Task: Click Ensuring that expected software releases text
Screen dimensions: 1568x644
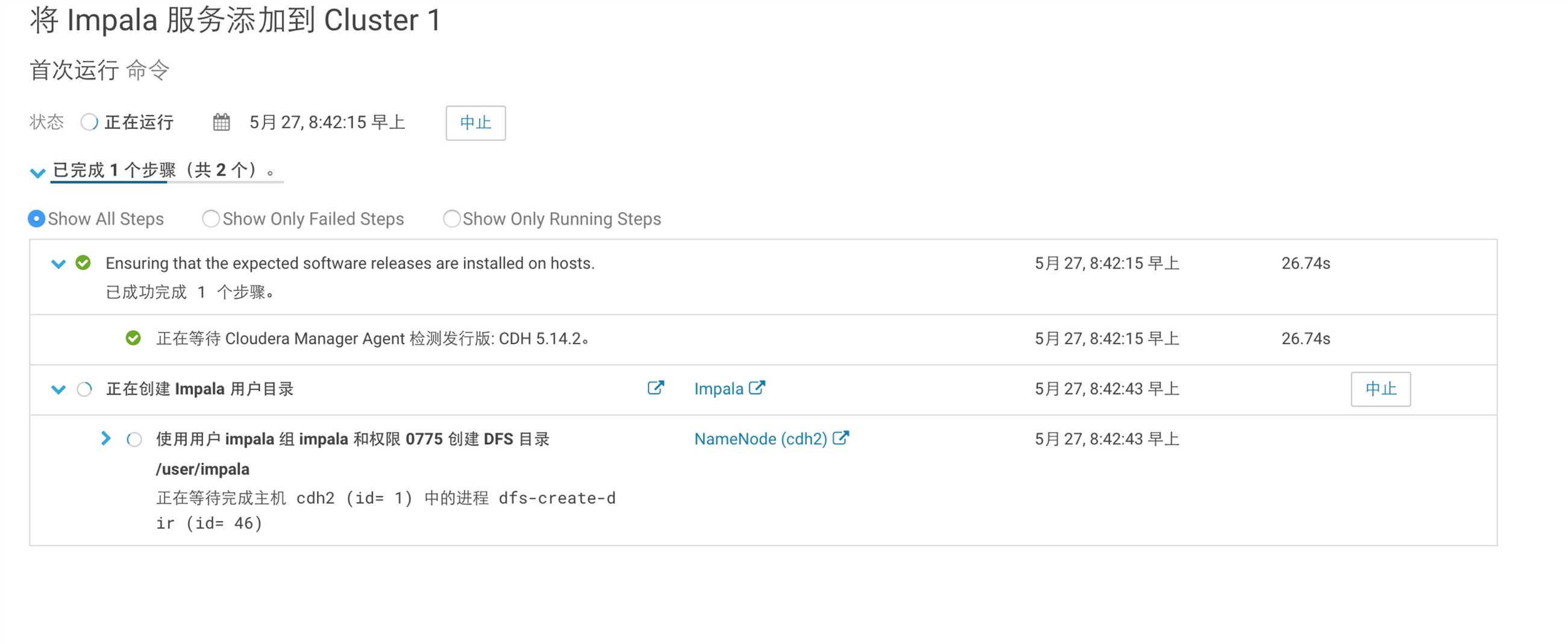Action: click(x=350, y=264)
